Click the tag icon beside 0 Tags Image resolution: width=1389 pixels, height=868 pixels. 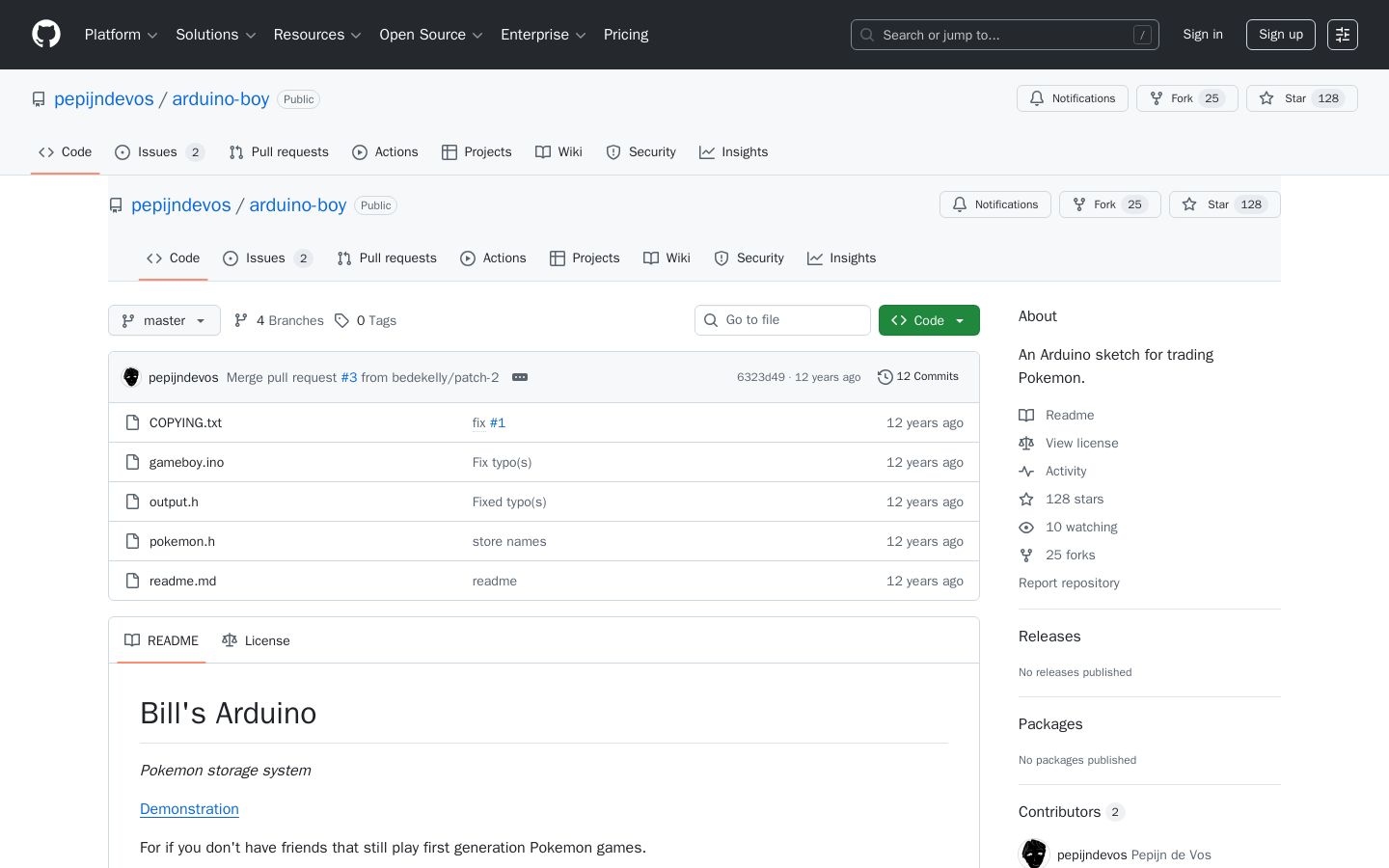point(341,320)
